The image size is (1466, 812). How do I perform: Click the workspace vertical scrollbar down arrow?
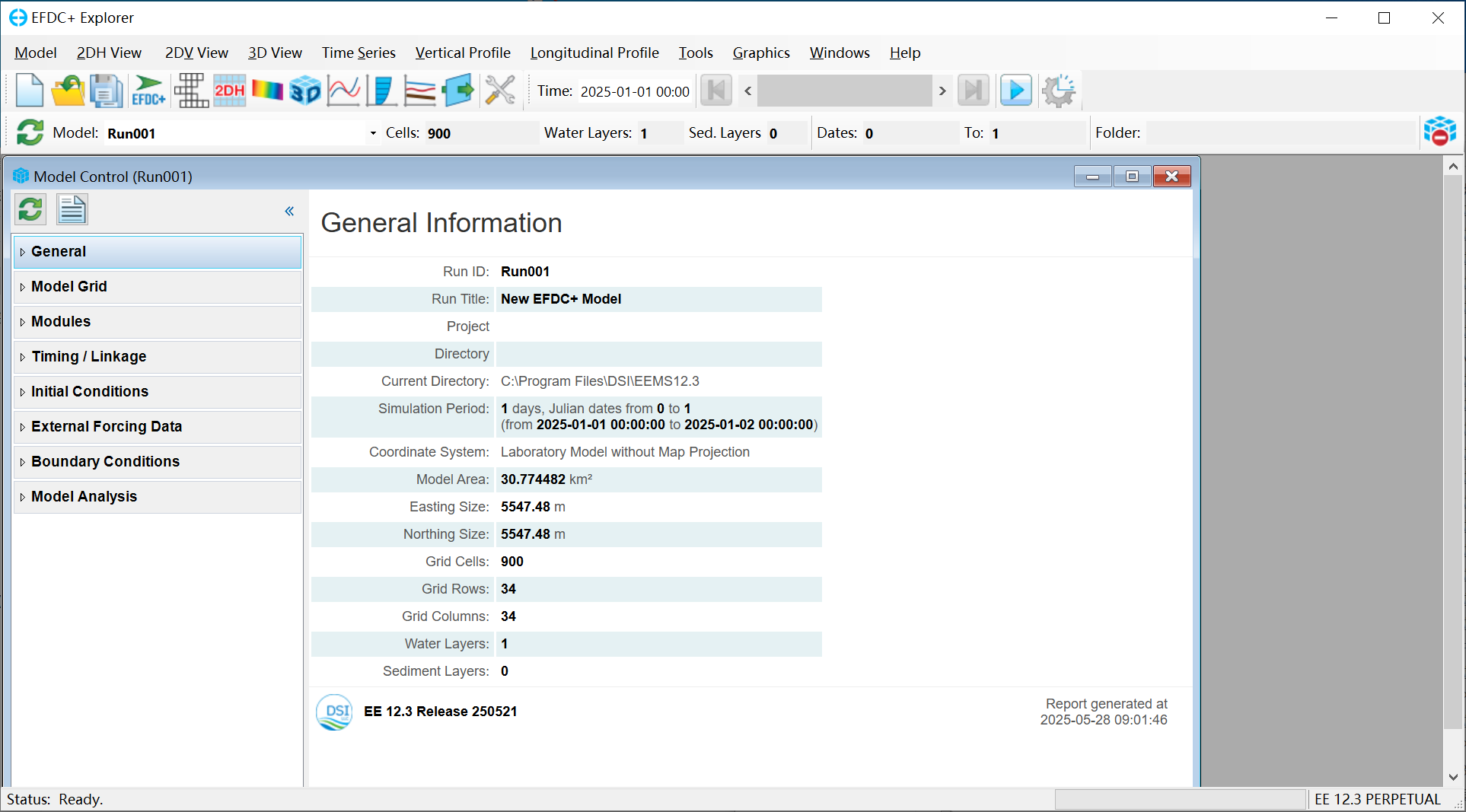1453,777
